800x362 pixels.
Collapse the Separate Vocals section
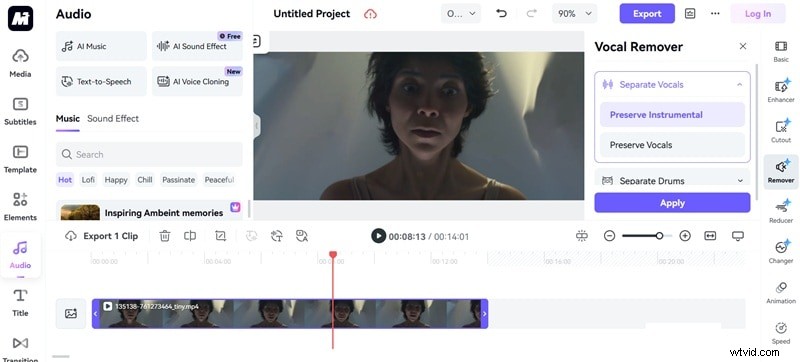739,85
